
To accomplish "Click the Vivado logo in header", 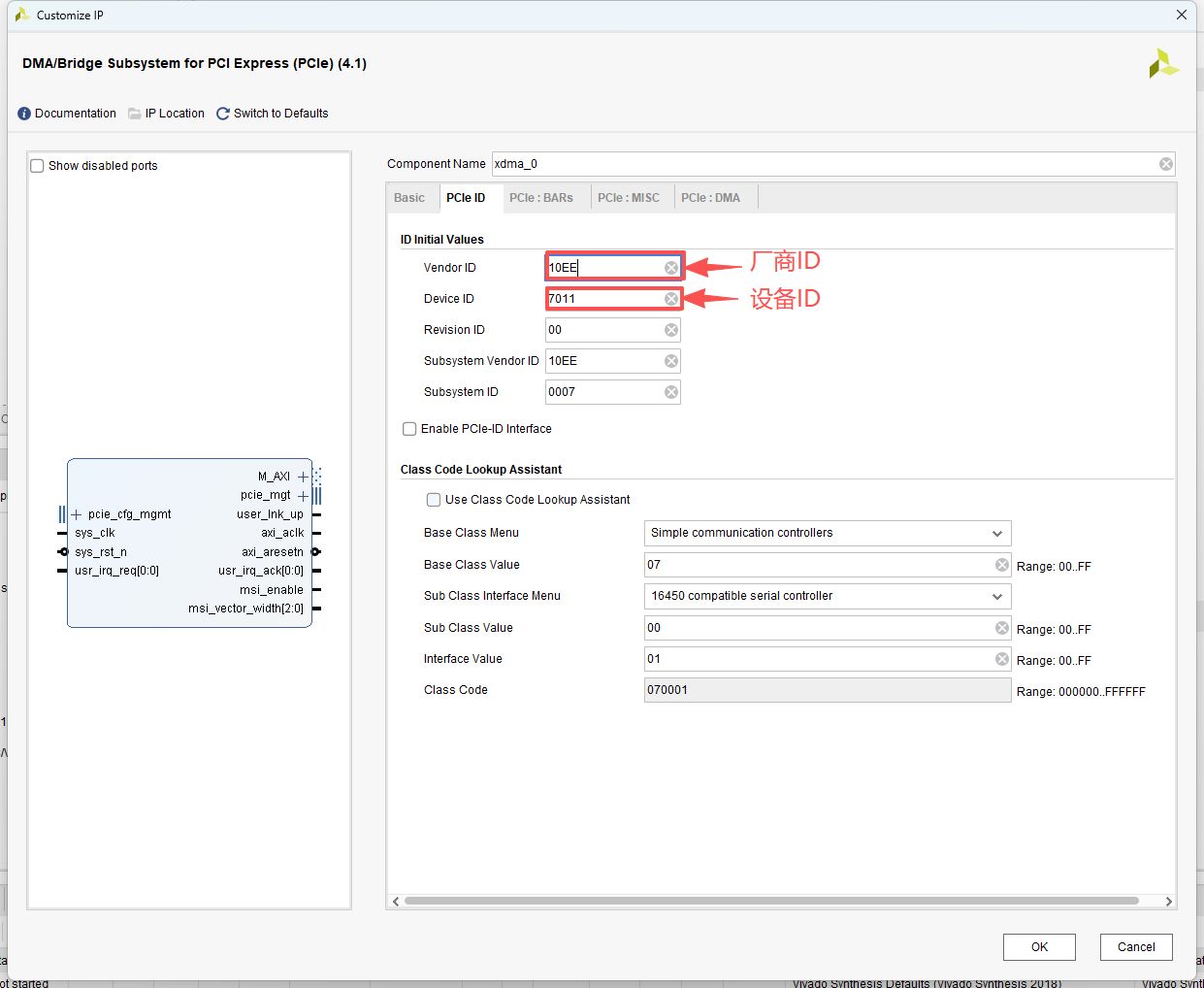I will (1163, 64).
